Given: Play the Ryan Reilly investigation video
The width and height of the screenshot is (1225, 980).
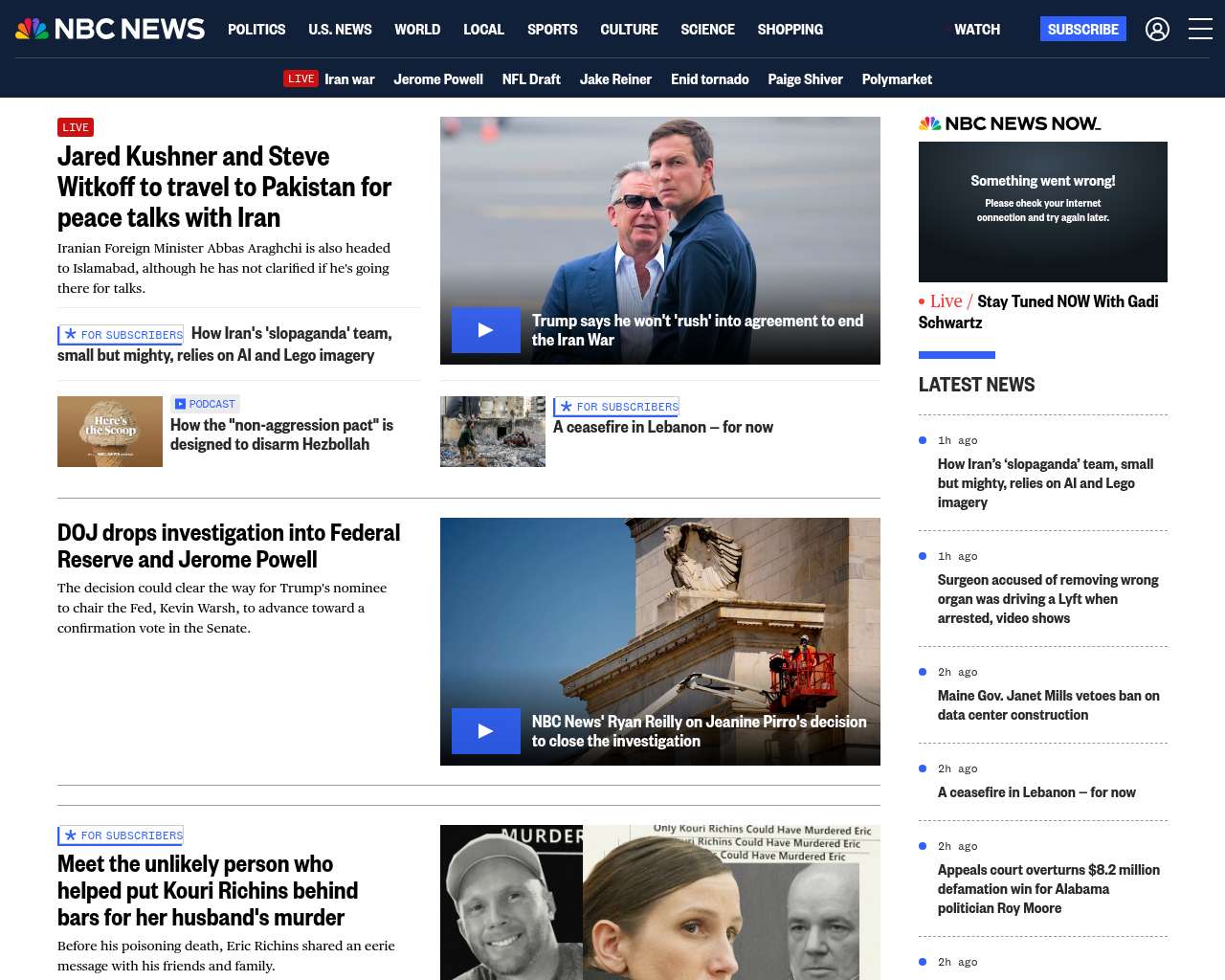Looking at the screenshot, I should click(486, 731).
